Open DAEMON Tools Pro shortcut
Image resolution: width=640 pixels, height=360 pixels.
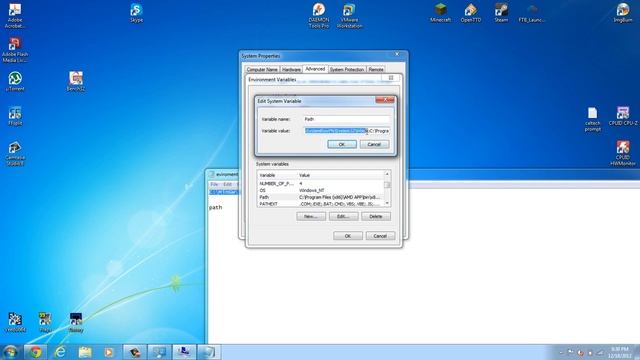(x=319, y=16)
